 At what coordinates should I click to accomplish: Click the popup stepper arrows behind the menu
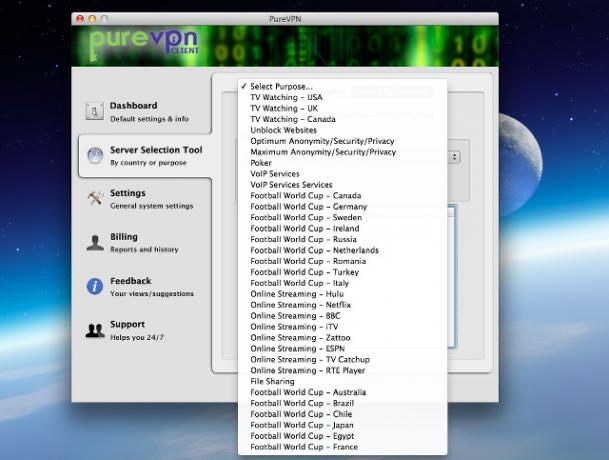point(455,157)
